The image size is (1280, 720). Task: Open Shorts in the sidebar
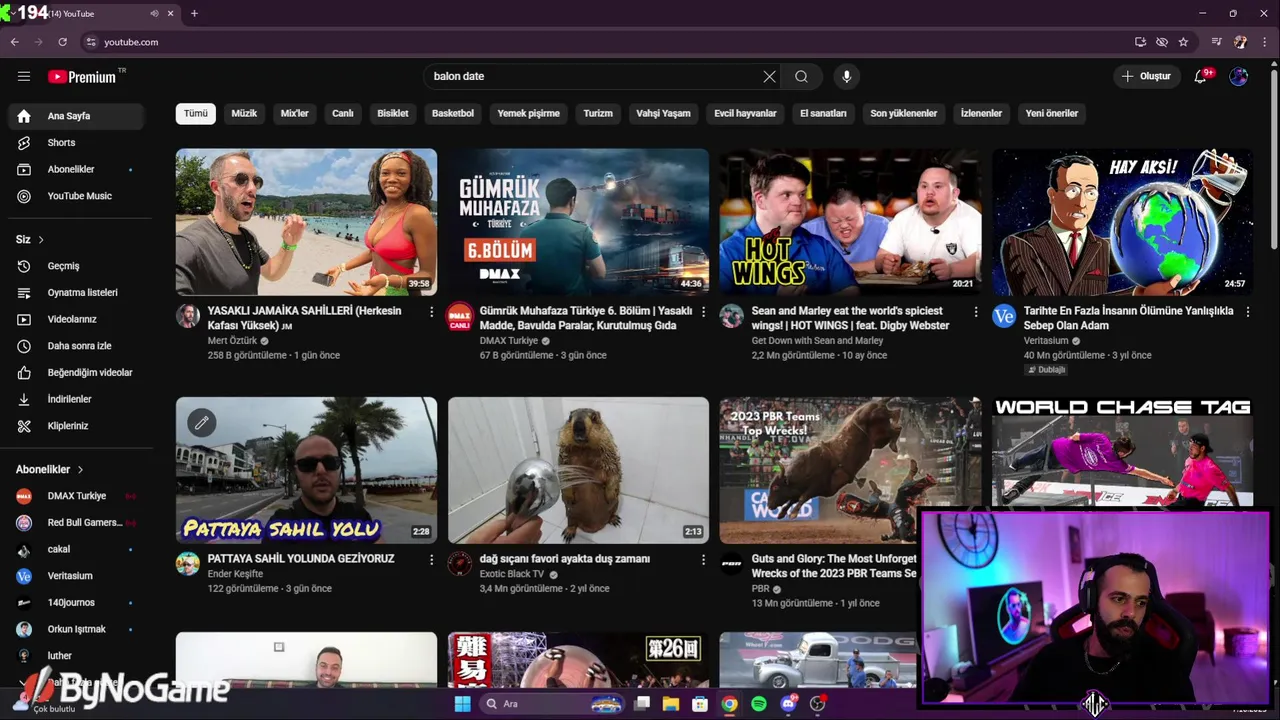point(77,142)
